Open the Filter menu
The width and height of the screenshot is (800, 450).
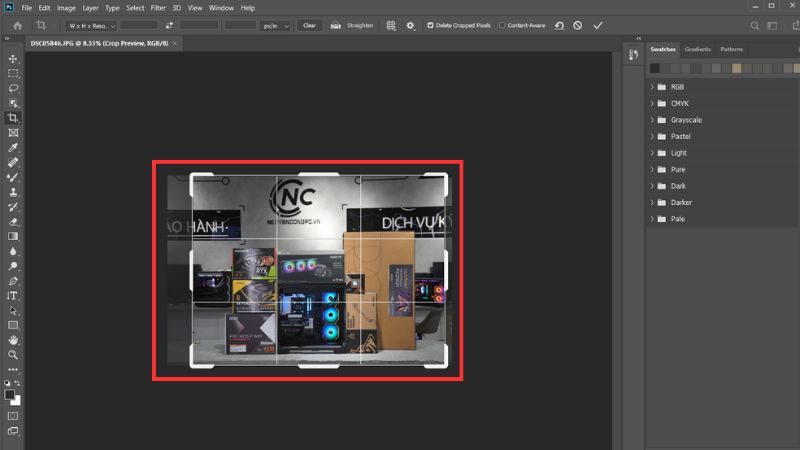[159, 8]
